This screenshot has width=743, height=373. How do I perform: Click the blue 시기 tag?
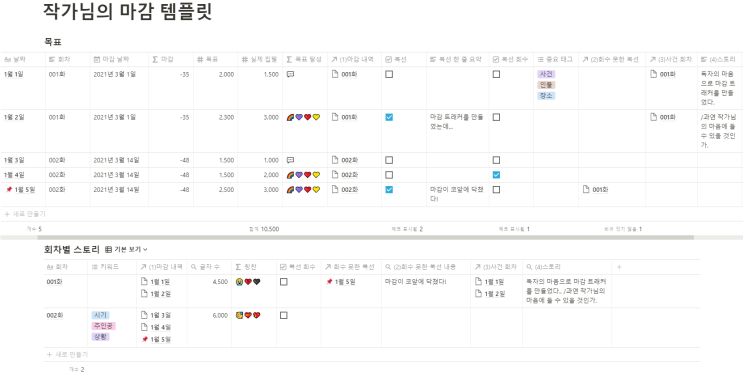coord(100,315)
